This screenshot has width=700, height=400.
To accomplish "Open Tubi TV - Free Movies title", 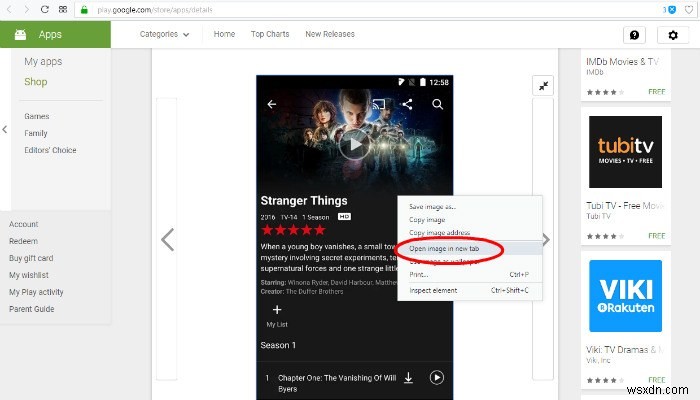I will (625, 206).
